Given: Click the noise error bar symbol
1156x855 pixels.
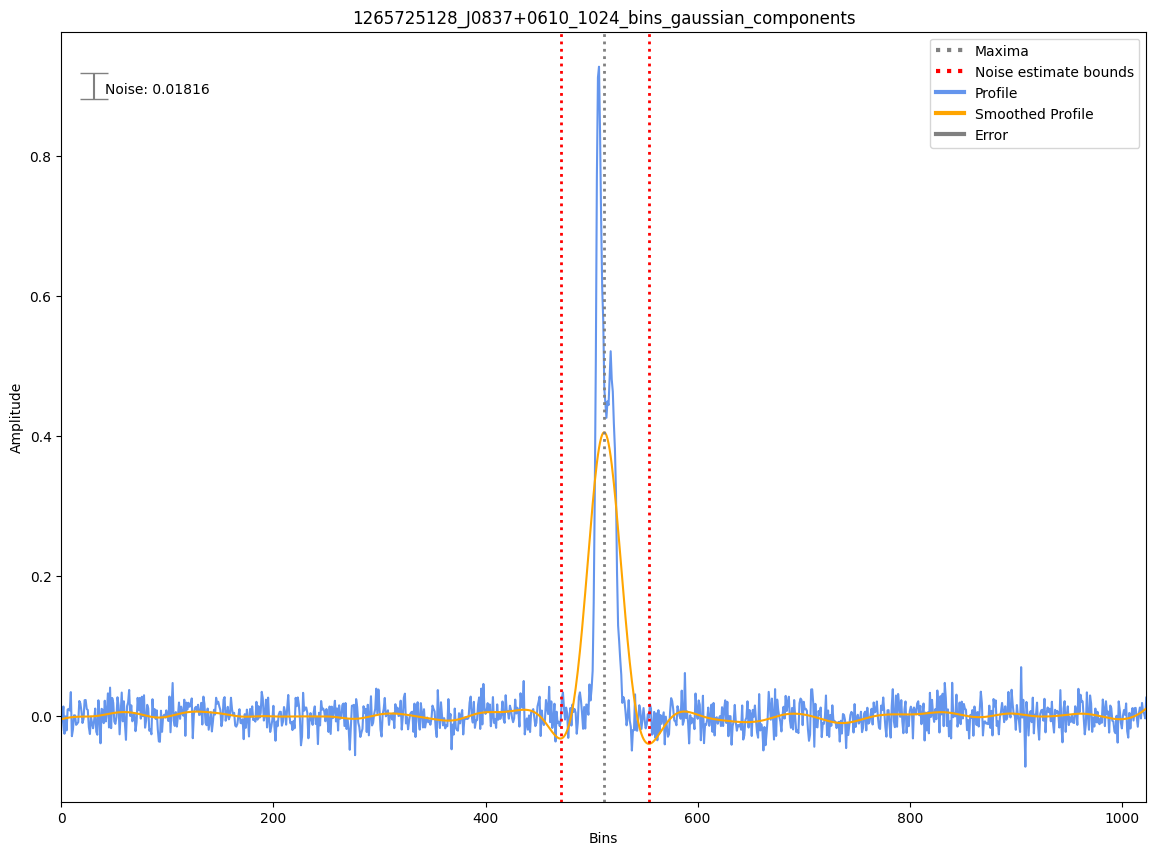Looking at the screenshot, I should tap(94, 86).
